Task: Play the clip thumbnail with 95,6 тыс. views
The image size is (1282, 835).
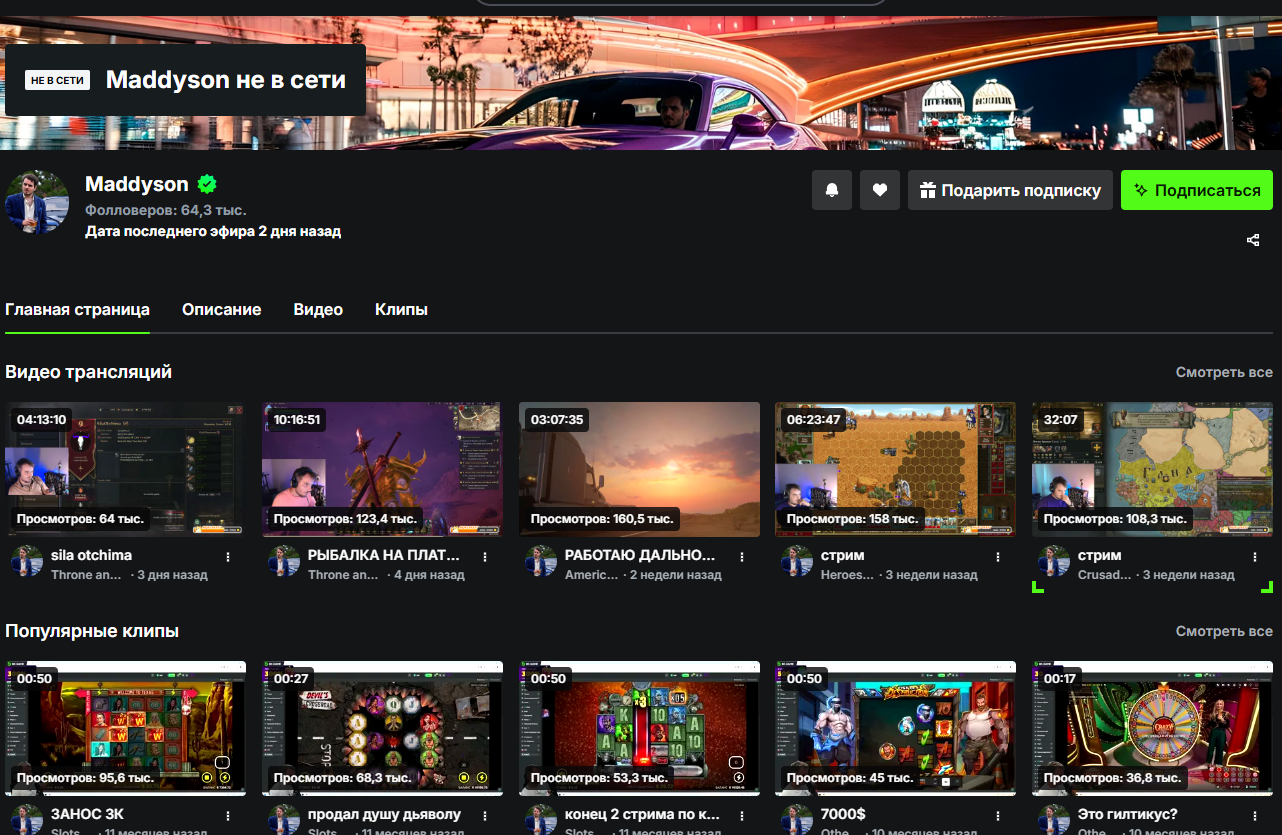Action: tap(125, 728)
